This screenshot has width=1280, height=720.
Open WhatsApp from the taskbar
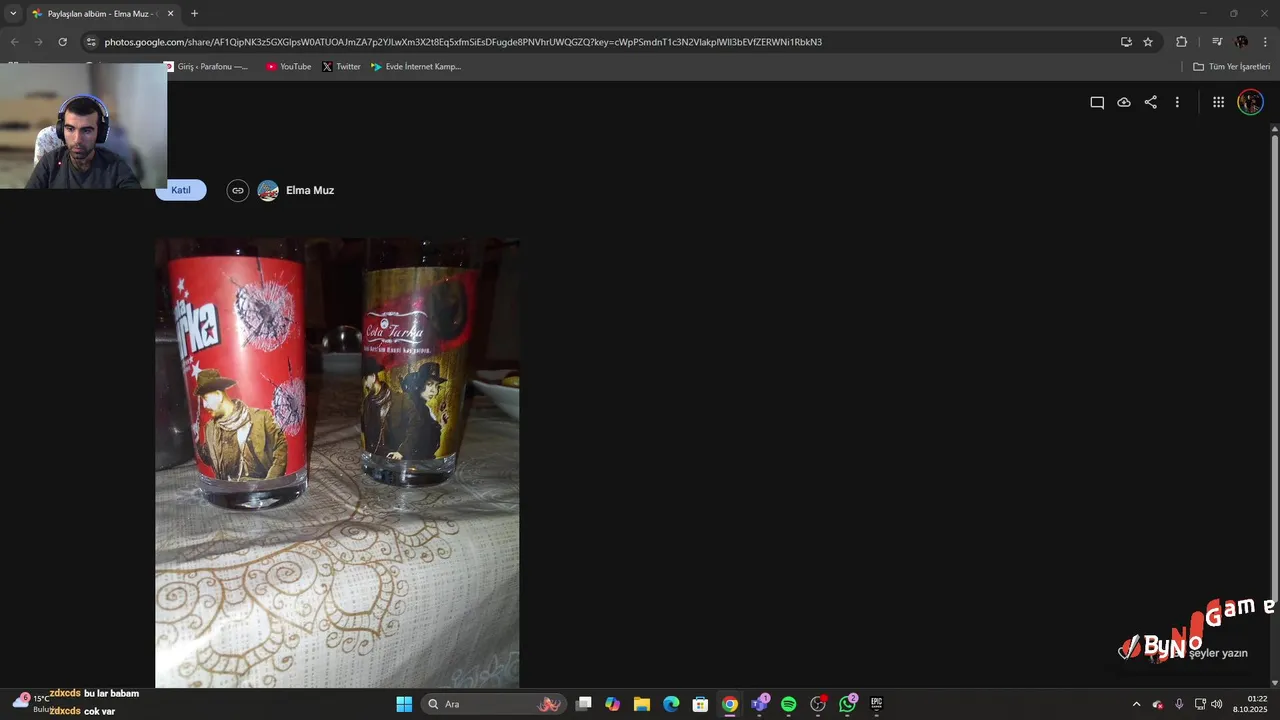(848, 704)
